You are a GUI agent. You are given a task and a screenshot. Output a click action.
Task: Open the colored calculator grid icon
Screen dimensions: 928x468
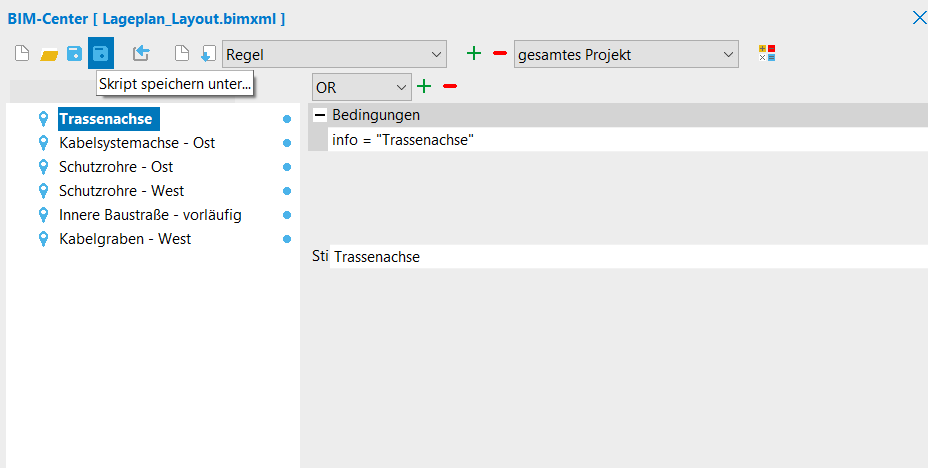click(x=767, y=54)
